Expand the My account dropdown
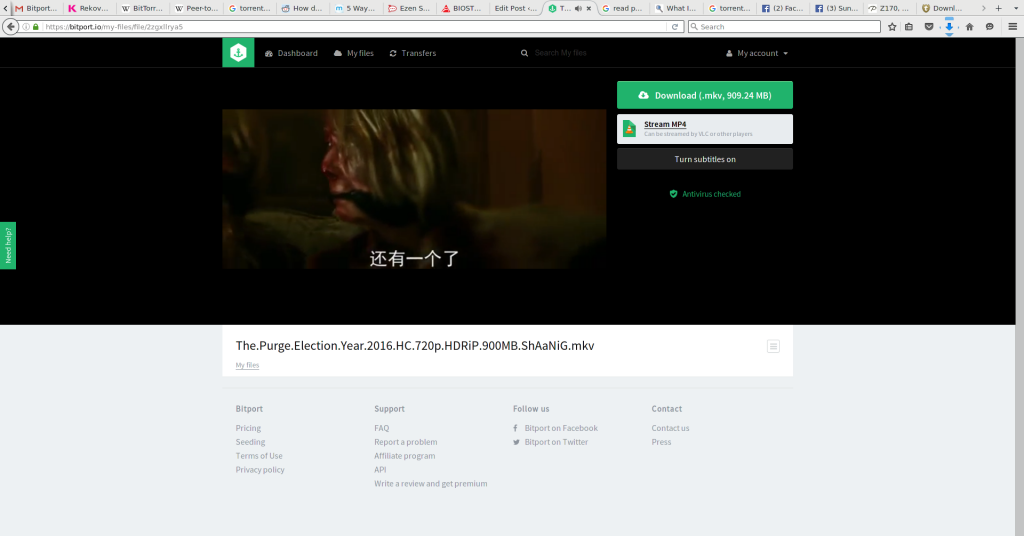 (x=757, y=54)
